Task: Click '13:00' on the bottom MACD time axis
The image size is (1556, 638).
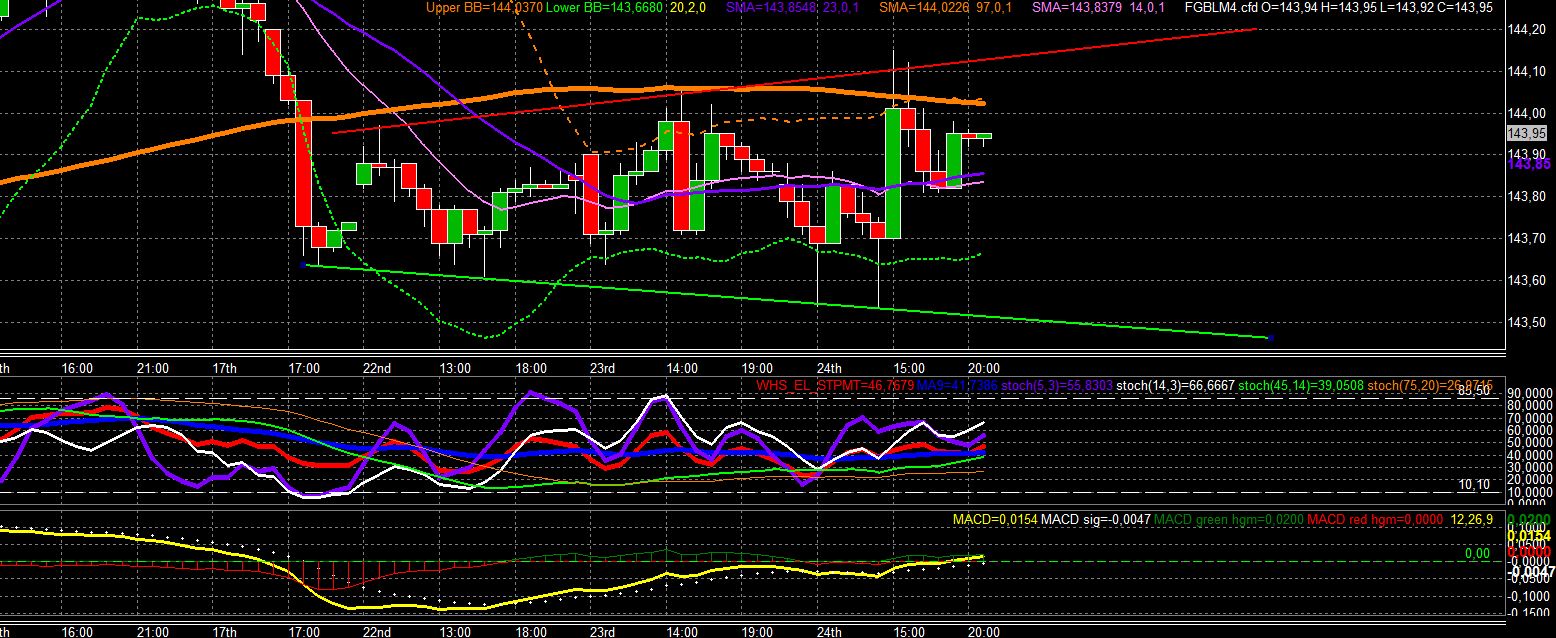Action: tap(454, 632)
